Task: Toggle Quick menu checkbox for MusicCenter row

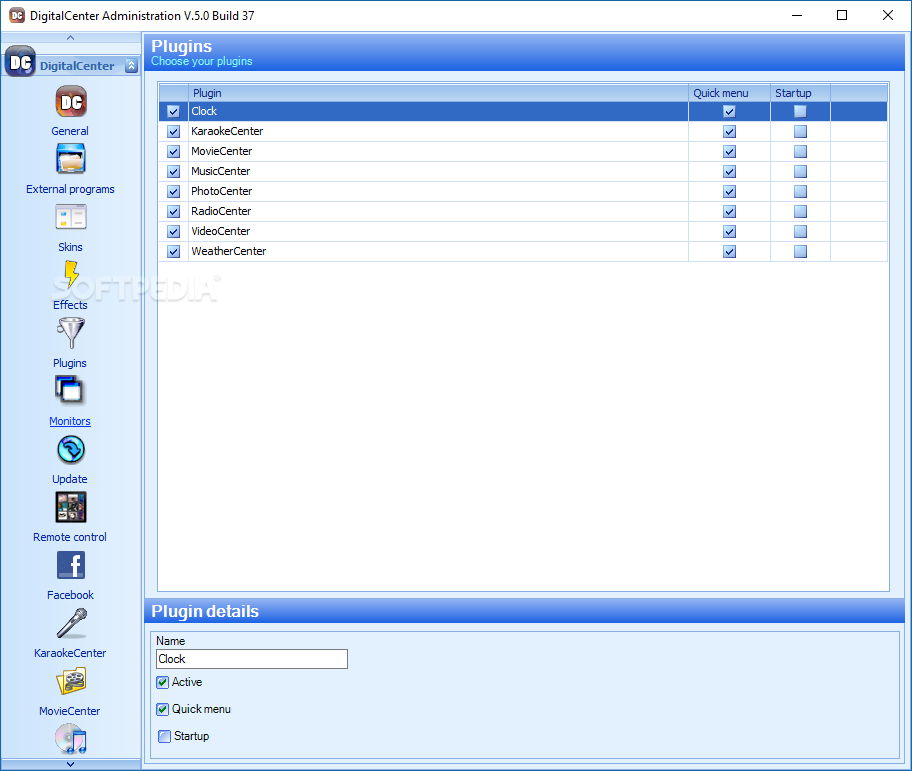Action: [x=729, y=172]
